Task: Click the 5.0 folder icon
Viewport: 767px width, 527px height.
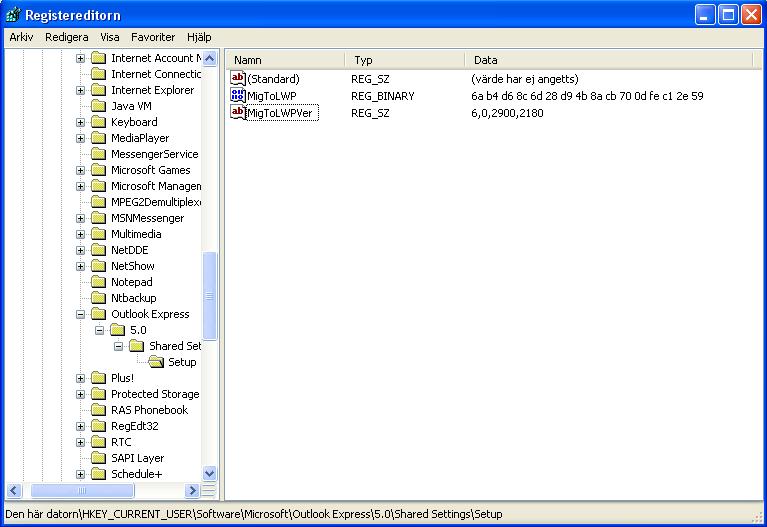Action: point(117,330)
